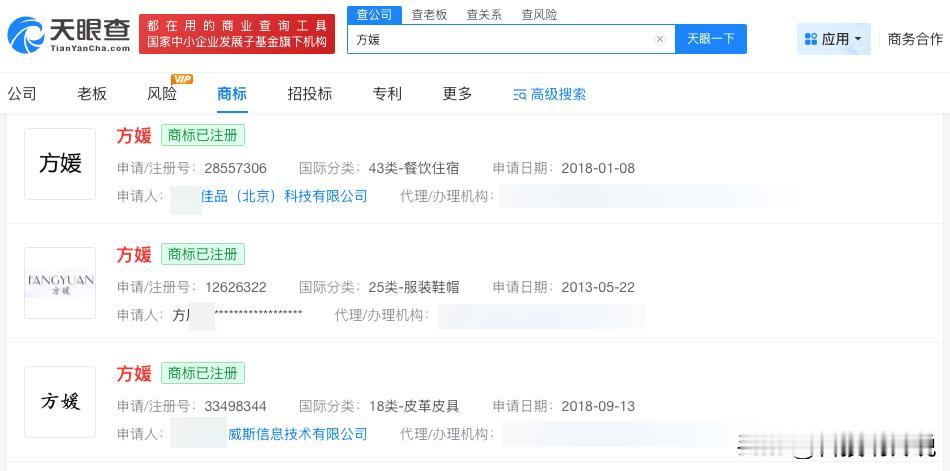Open the 方媛 trademark thumbnail for 28557306
950x471 pixels.
click(60, 164)
